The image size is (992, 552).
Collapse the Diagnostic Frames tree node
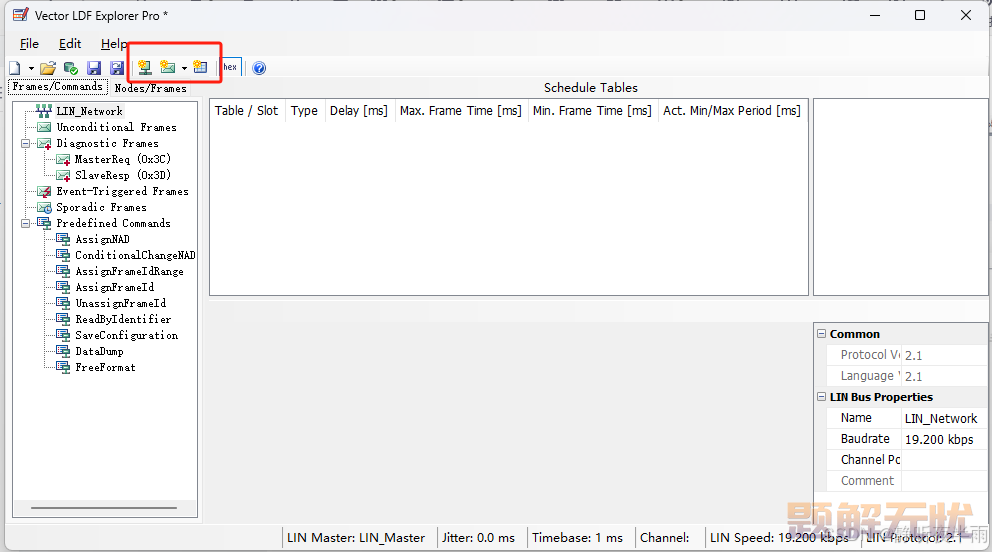pos(26,144)
